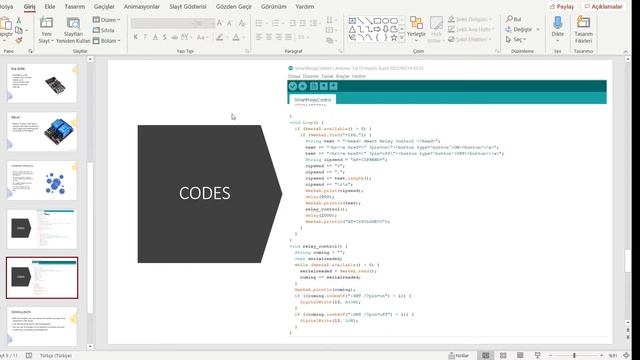Screen dimensions: 640x360
Task: Select the Format Painter brush icon
Action: 19,40
